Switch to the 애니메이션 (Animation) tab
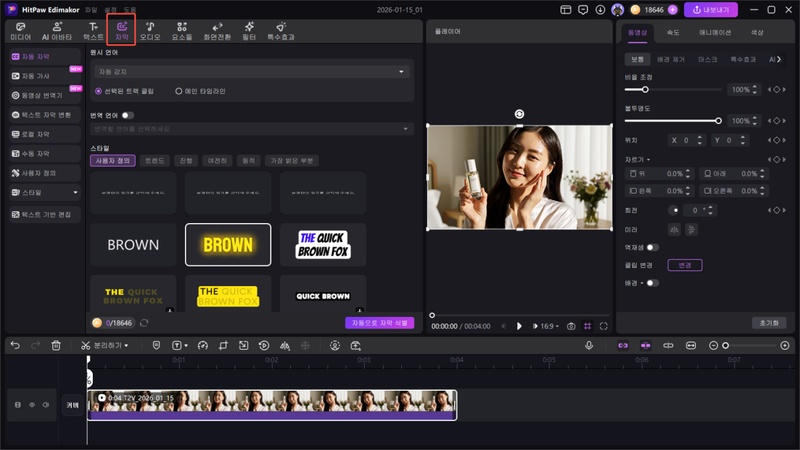The image size is (800, 450). coord(715,32)
